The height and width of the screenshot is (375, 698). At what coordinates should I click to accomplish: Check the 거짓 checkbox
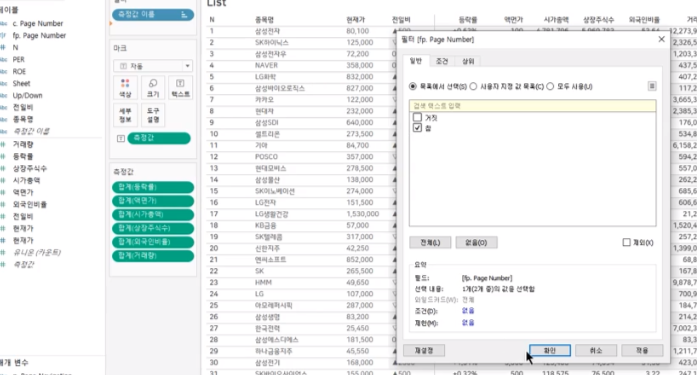point(417,118)
